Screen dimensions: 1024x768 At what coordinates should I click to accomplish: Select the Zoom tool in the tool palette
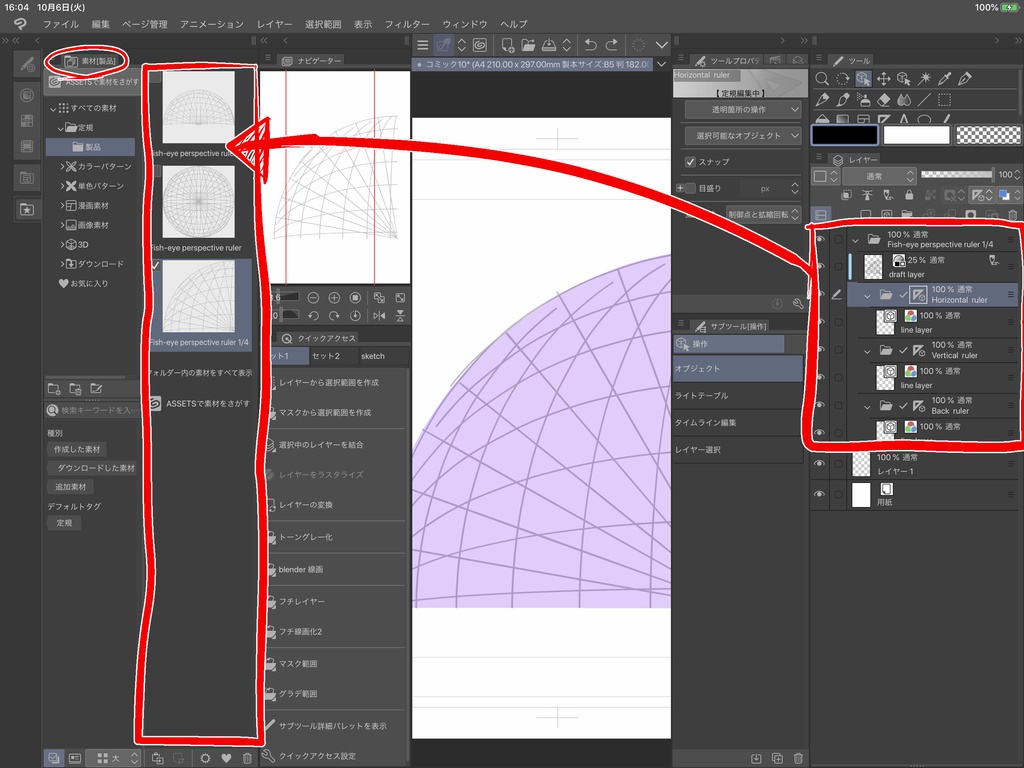(x=823, y=77)
